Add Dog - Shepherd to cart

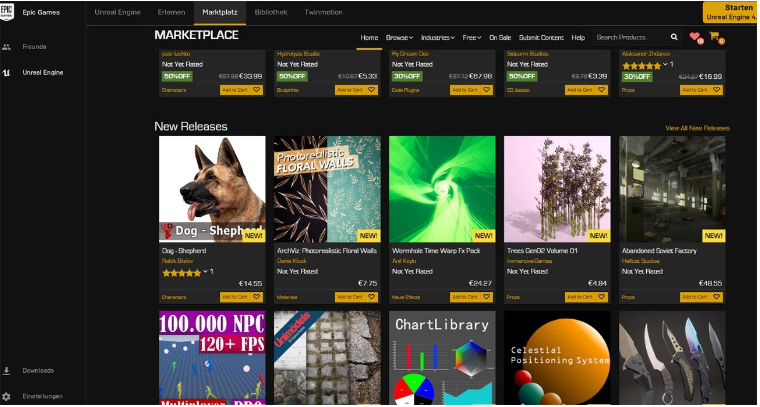236,297
